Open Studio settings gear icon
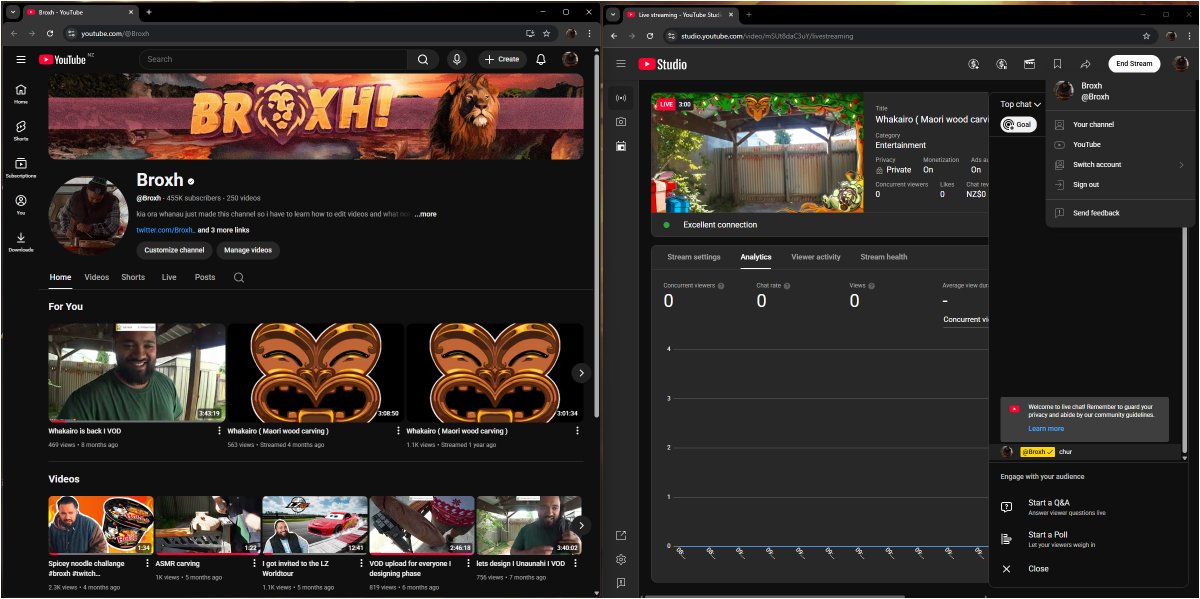1200x599 pixels. pos(621,560)
